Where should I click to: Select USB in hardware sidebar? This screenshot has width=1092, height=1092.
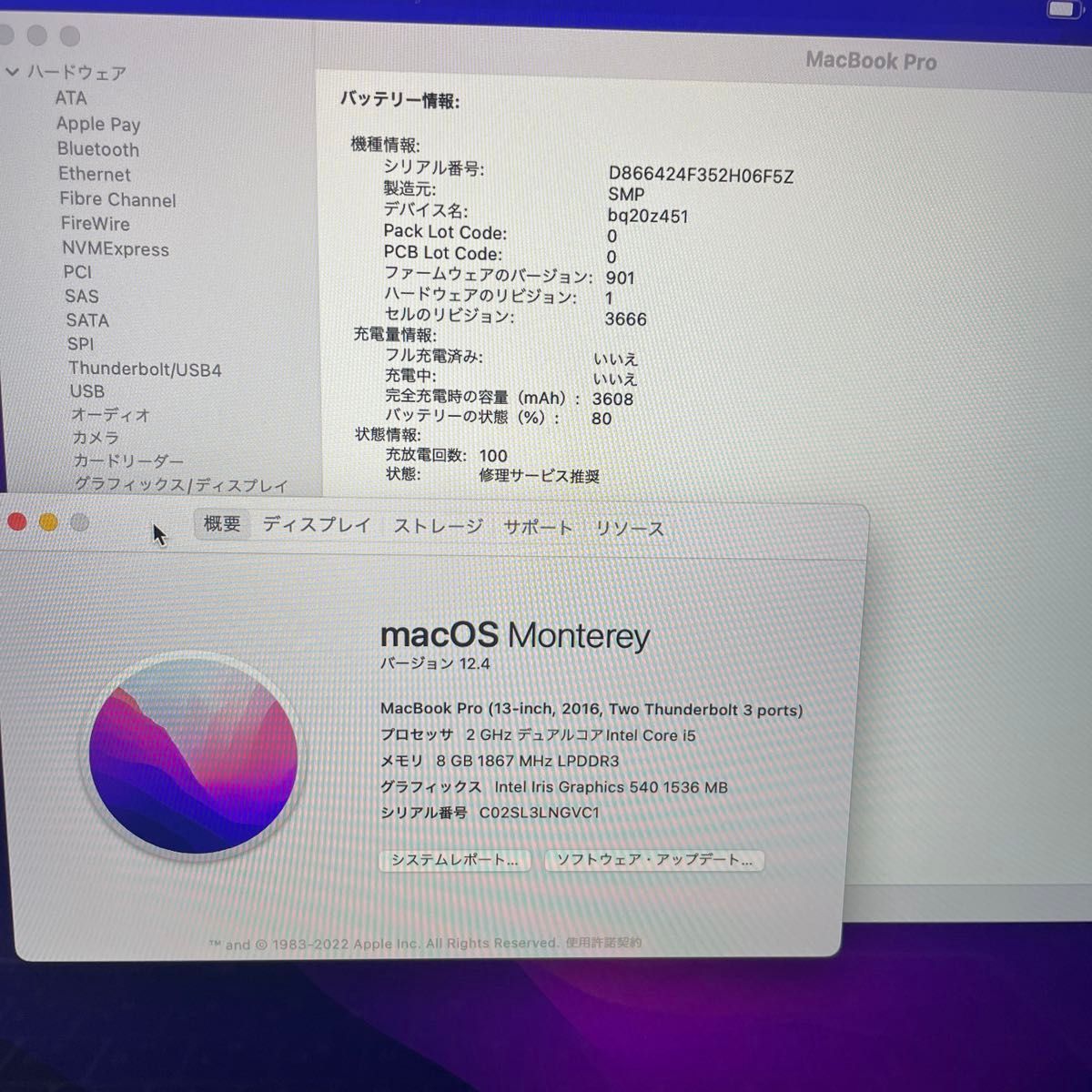click(87, 391)
